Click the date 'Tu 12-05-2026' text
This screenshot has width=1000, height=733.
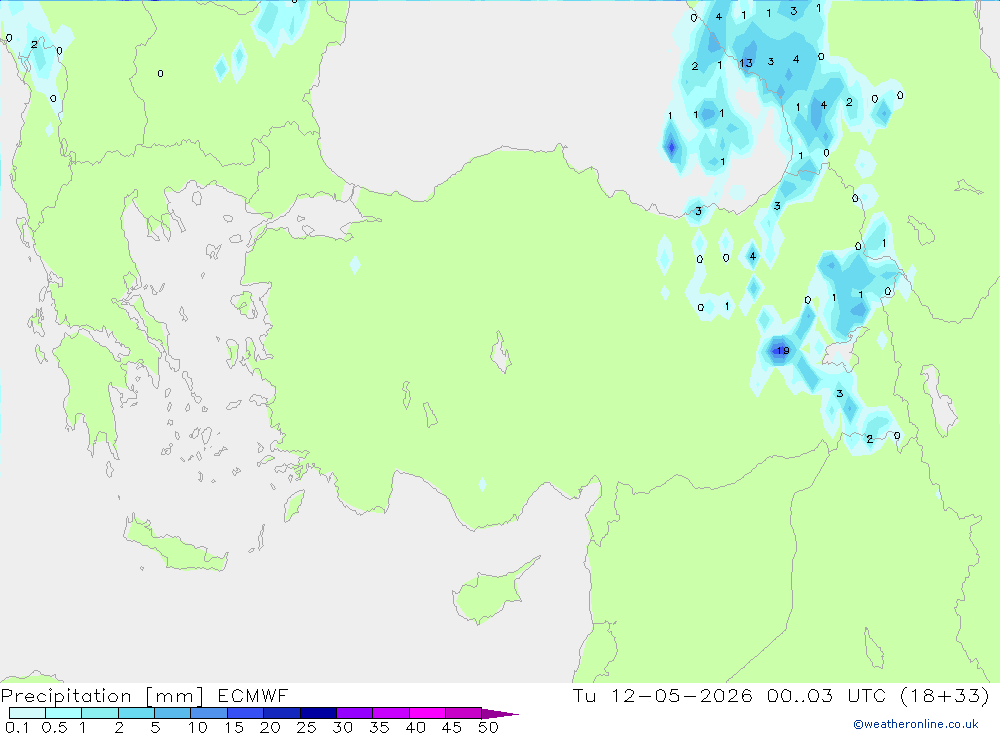663,695
